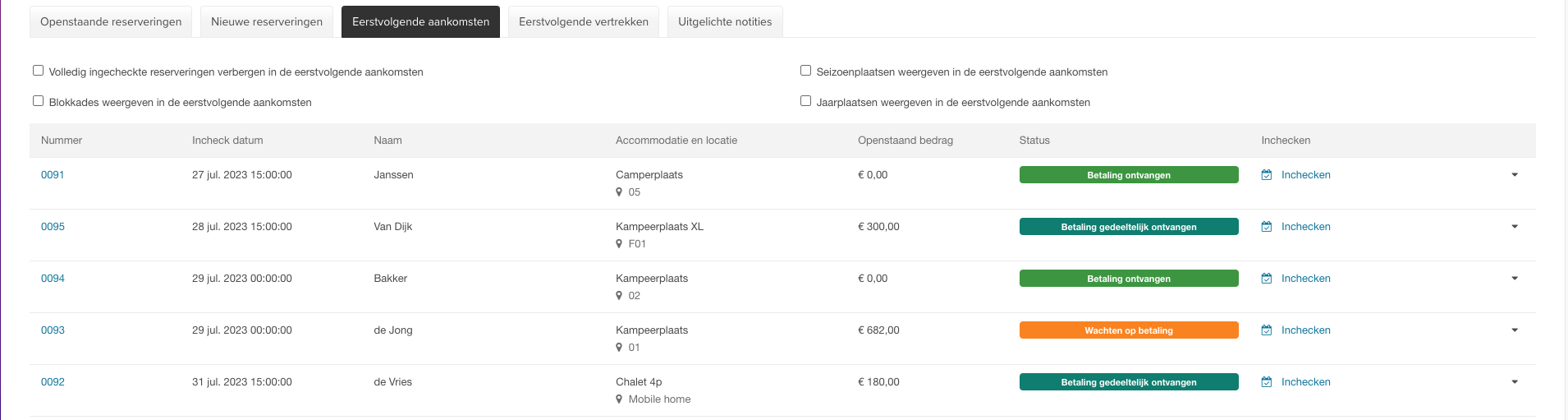Click location pin icon next to 05

(x=619, y=192)
